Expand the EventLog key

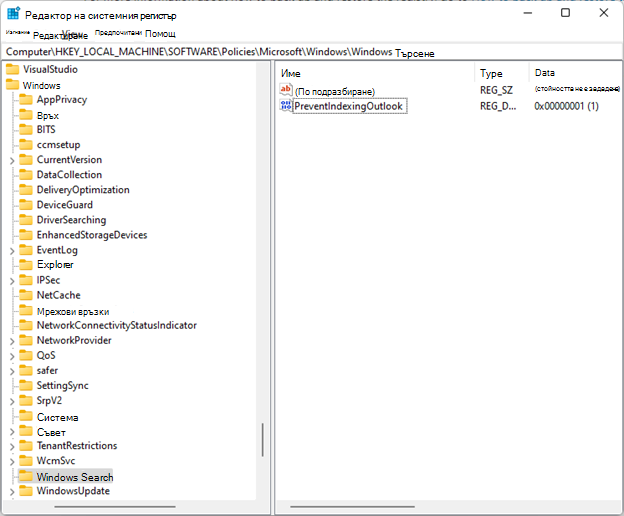coord(12,251)
